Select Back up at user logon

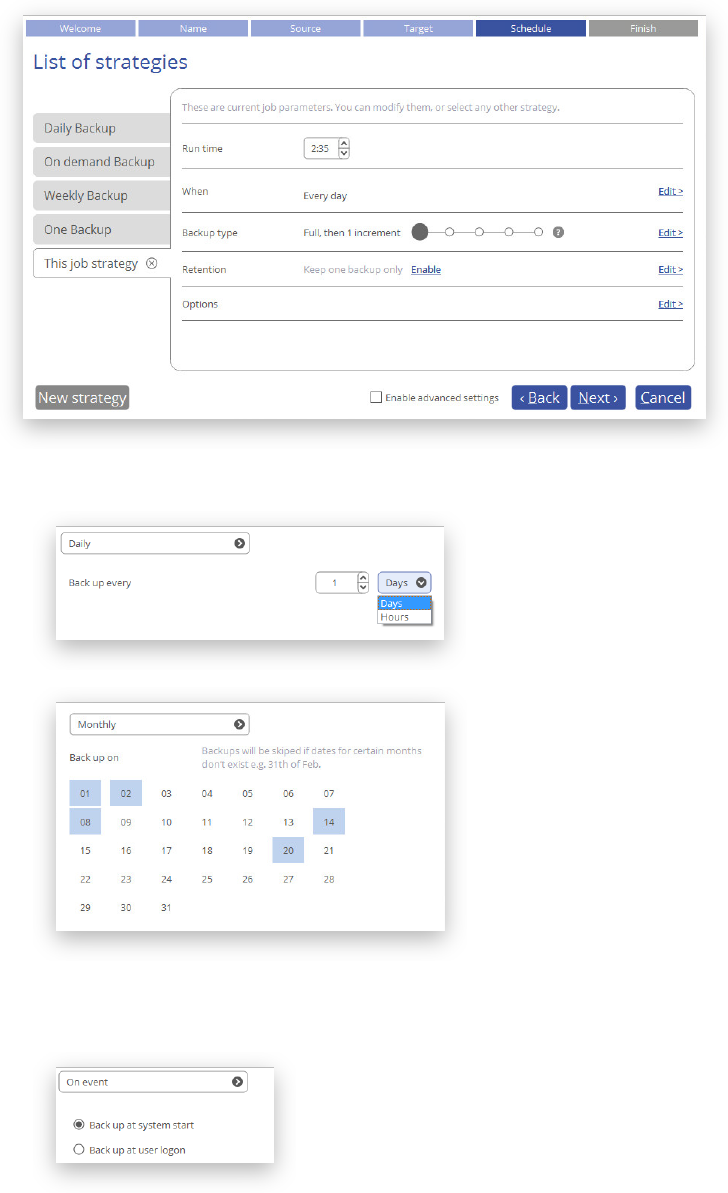coord(79,1150)
